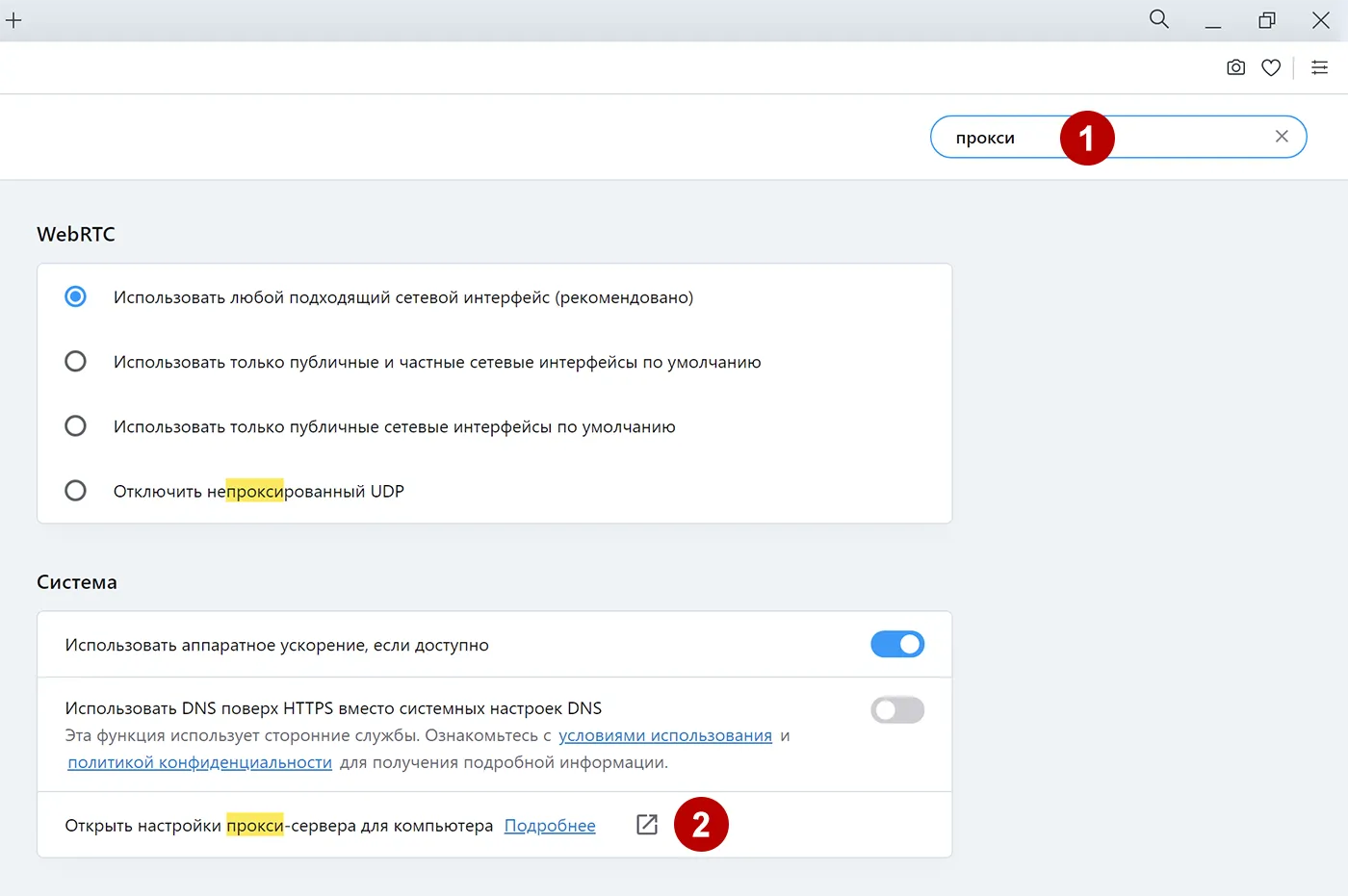Disable hardware acceleration toggle

897,644
